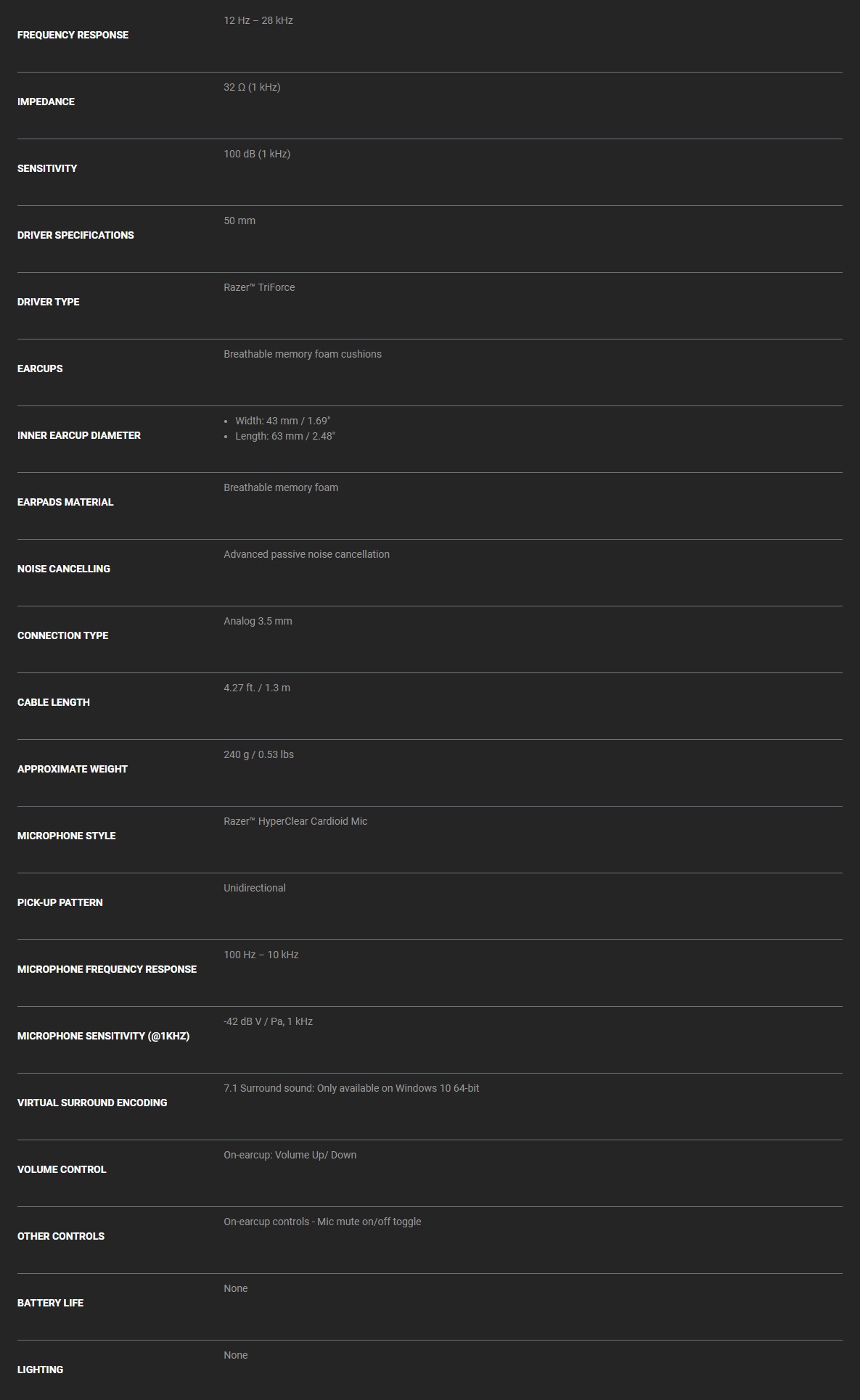
Task: Click Razer HyperClear Cardioid Mic text
Action: click(x=295, y=821)
